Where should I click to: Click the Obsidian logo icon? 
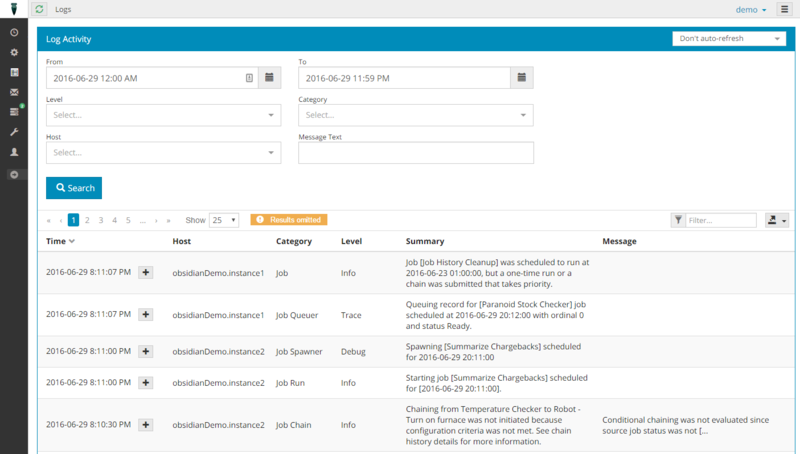(x=14, y=9)
